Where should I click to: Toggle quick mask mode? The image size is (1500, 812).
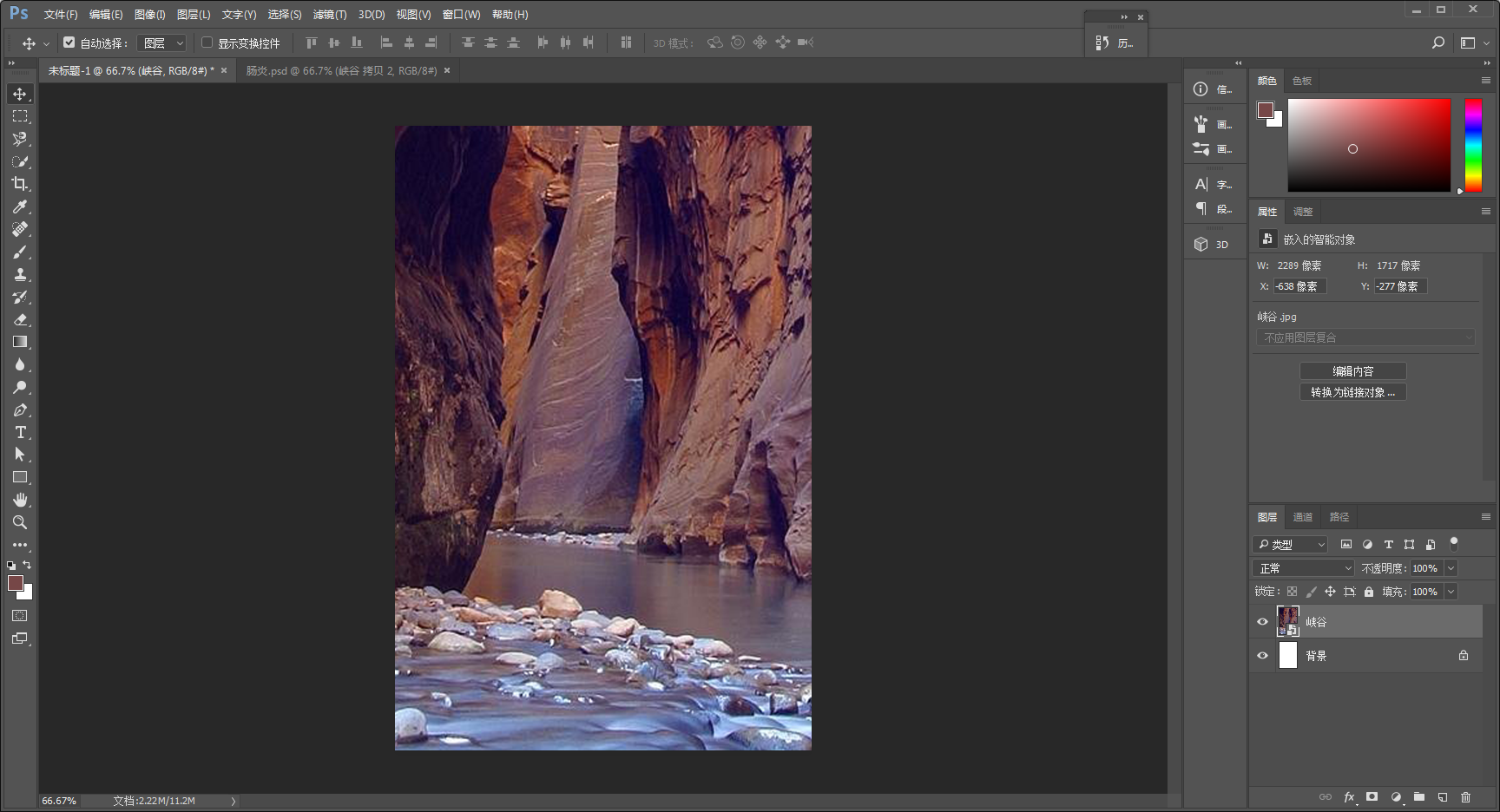tap(20, 616)
